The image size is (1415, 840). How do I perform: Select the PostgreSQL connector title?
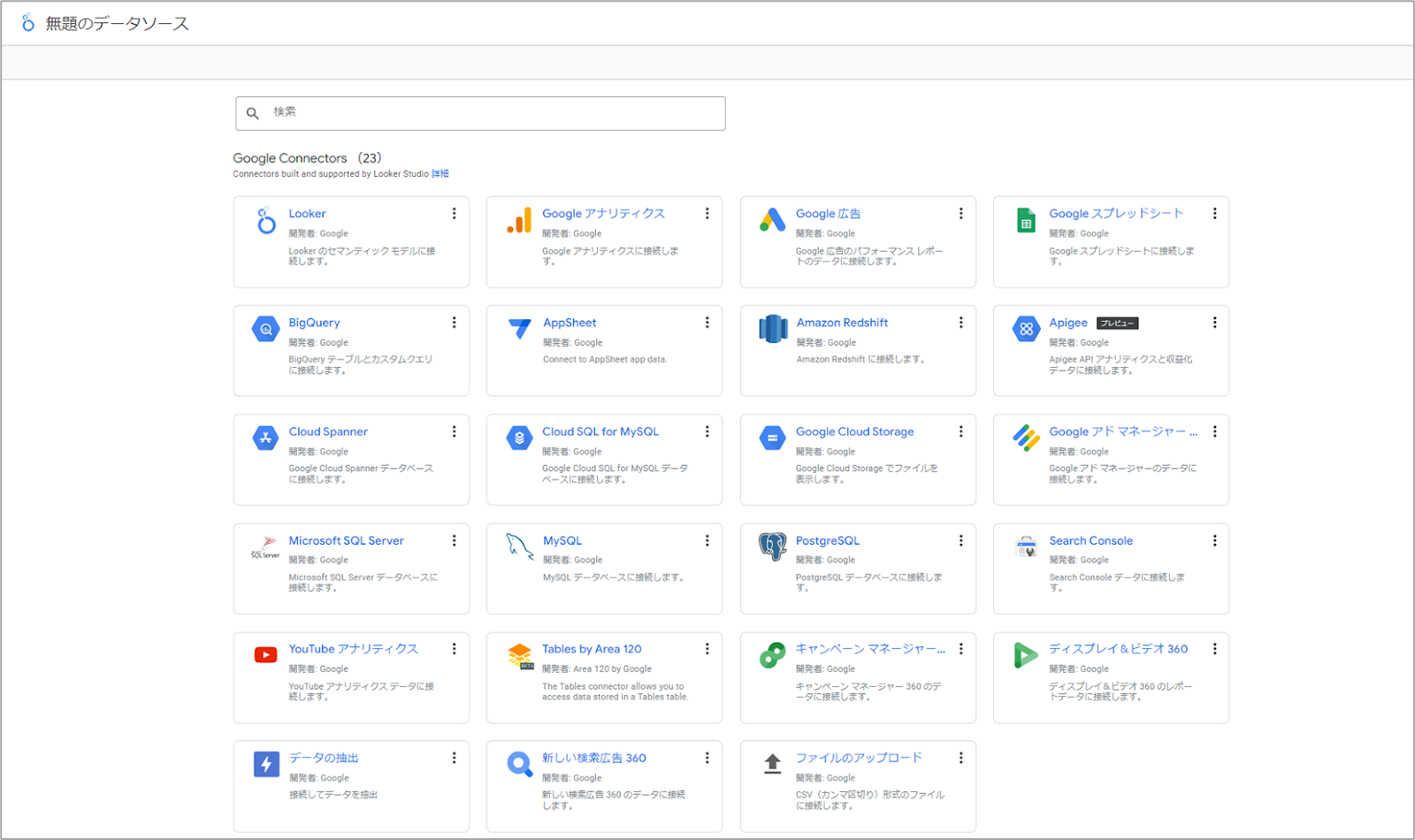[827, 540]
